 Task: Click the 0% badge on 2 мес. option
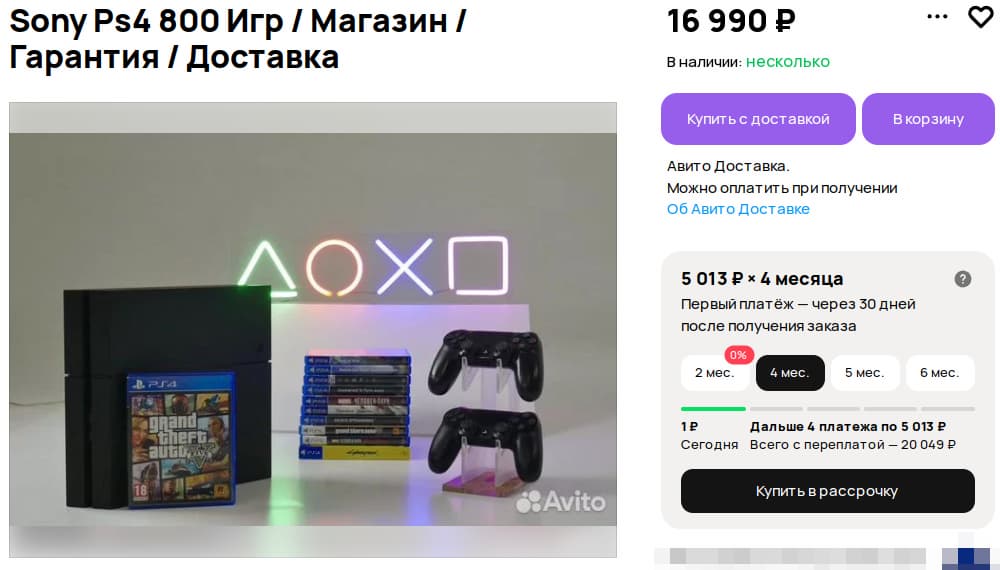[739, 355]
